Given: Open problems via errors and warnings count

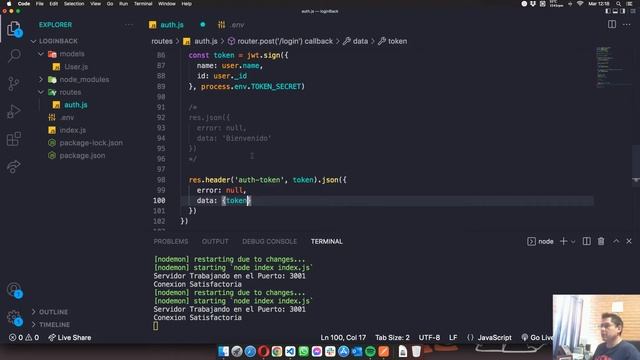Looking at the screenshot, I should click(x=24, y=338).
